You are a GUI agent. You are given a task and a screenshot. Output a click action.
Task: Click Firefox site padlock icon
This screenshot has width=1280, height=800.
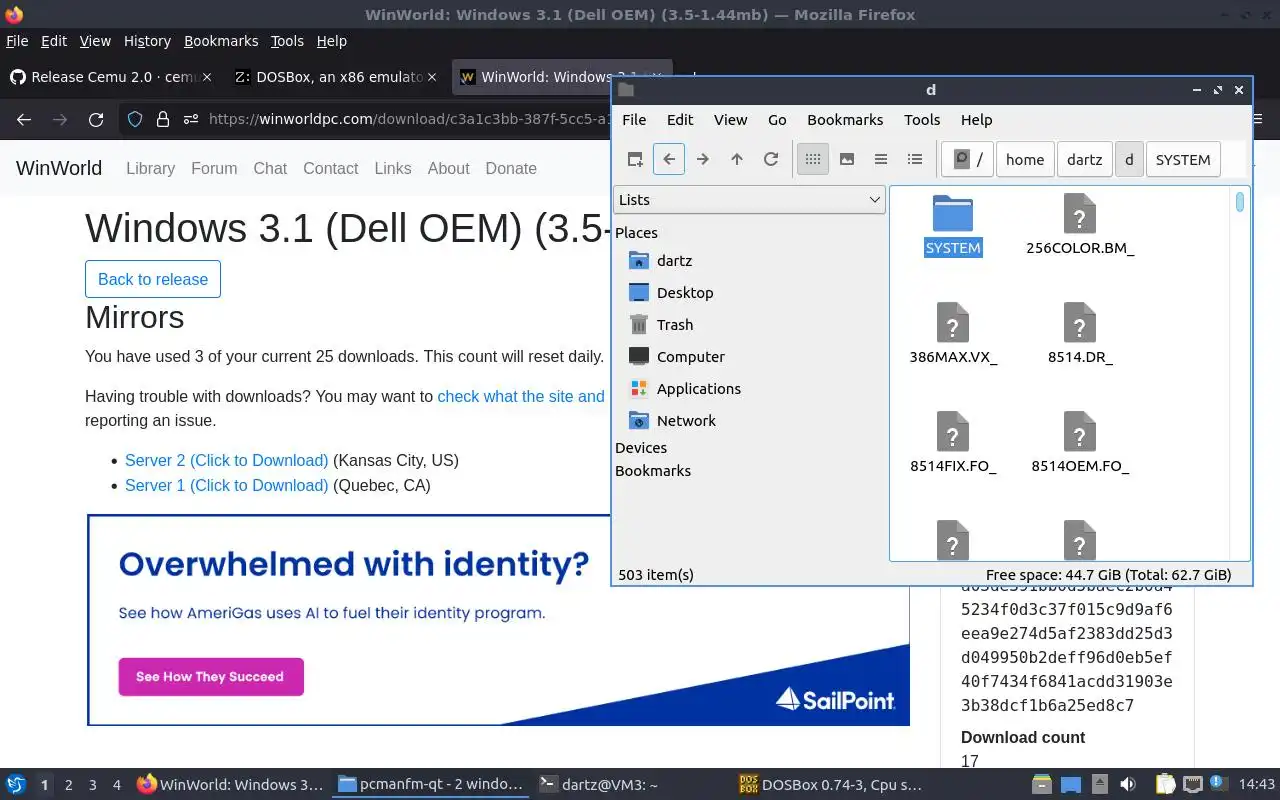[x=162, y=120]
